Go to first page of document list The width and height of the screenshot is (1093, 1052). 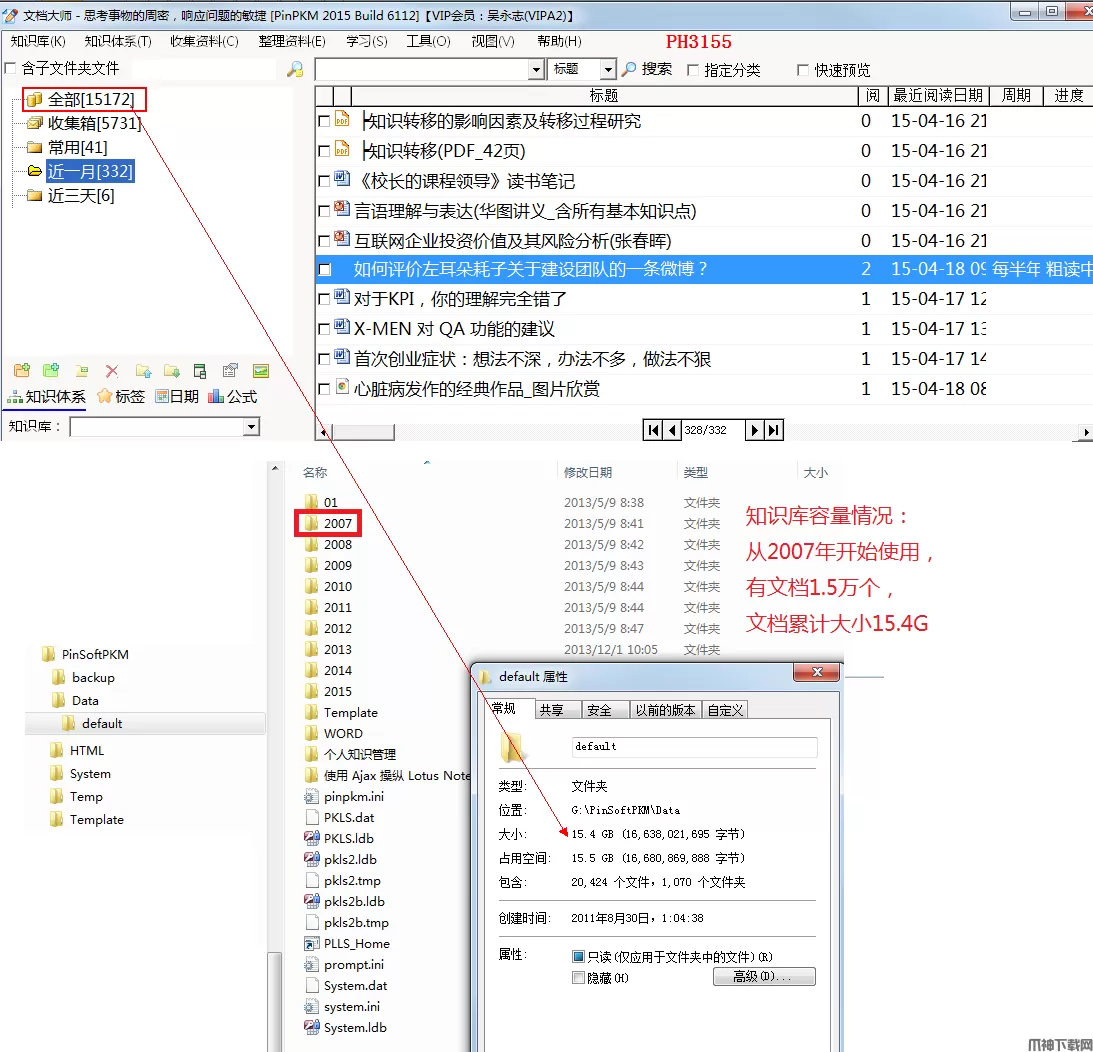pyautogui.click(x=652, y=430)
